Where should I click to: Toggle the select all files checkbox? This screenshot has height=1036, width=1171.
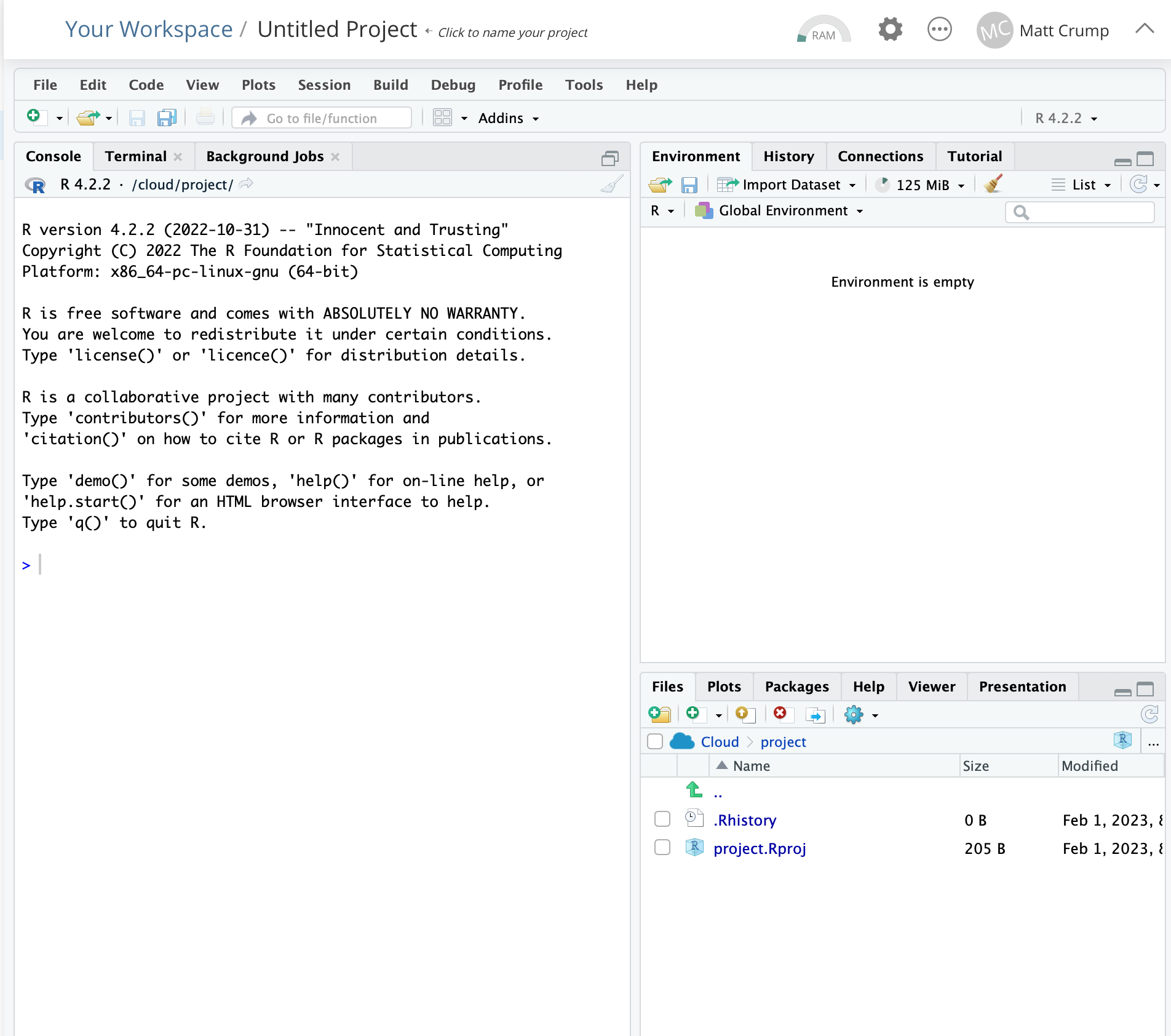[x=655, y=741]
